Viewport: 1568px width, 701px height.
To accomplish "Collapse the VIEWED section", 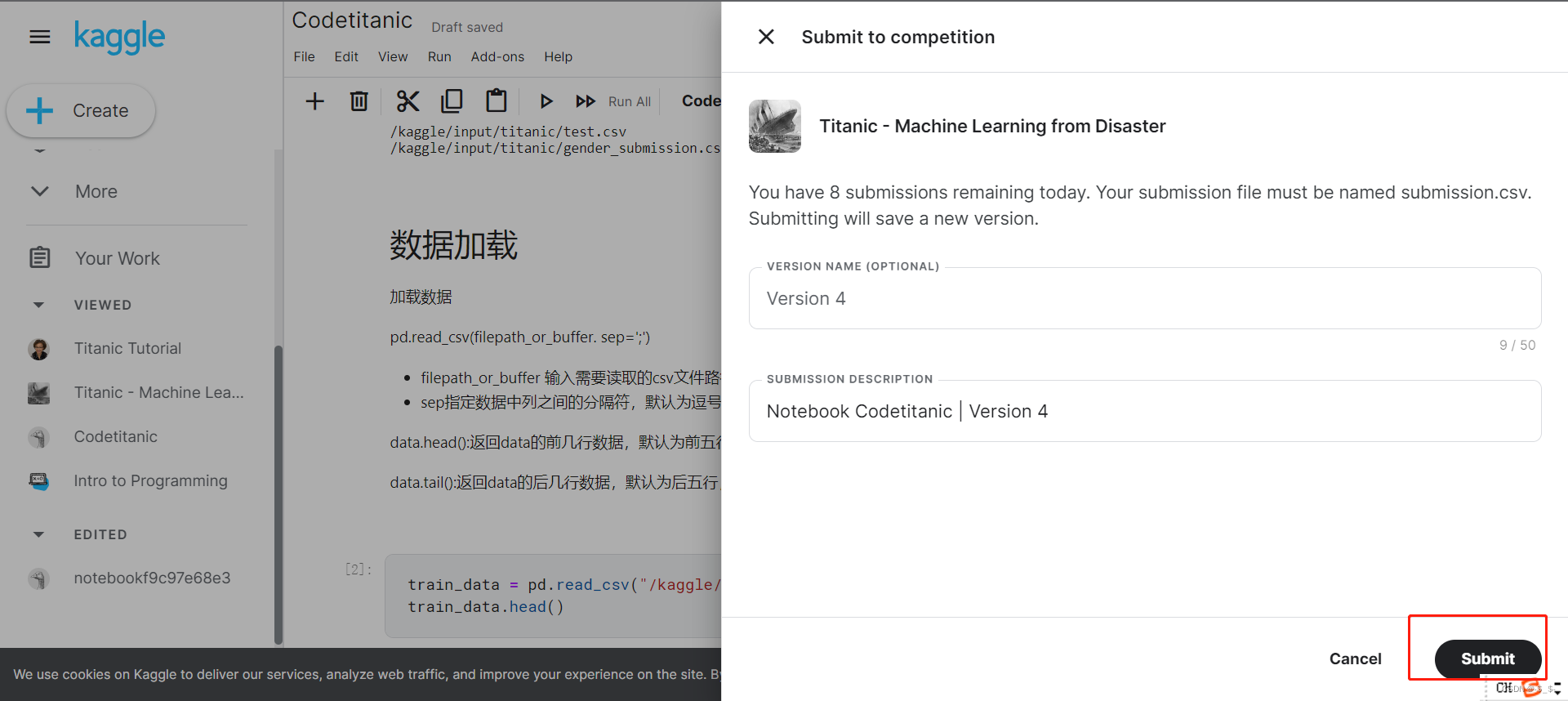I will (38, 305).
